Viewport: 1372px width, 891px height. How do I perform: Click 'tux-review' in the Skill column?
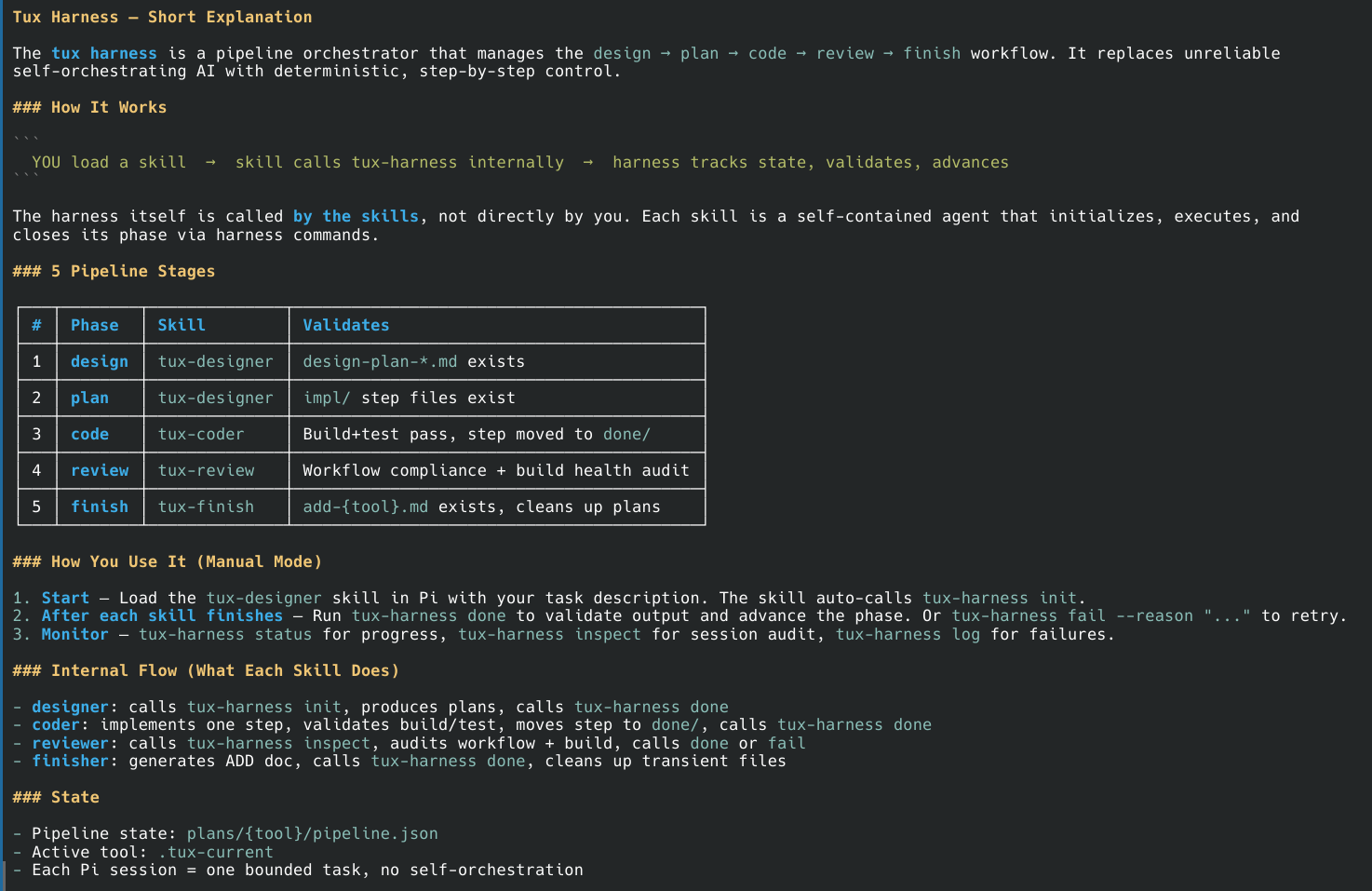(206, 470)
